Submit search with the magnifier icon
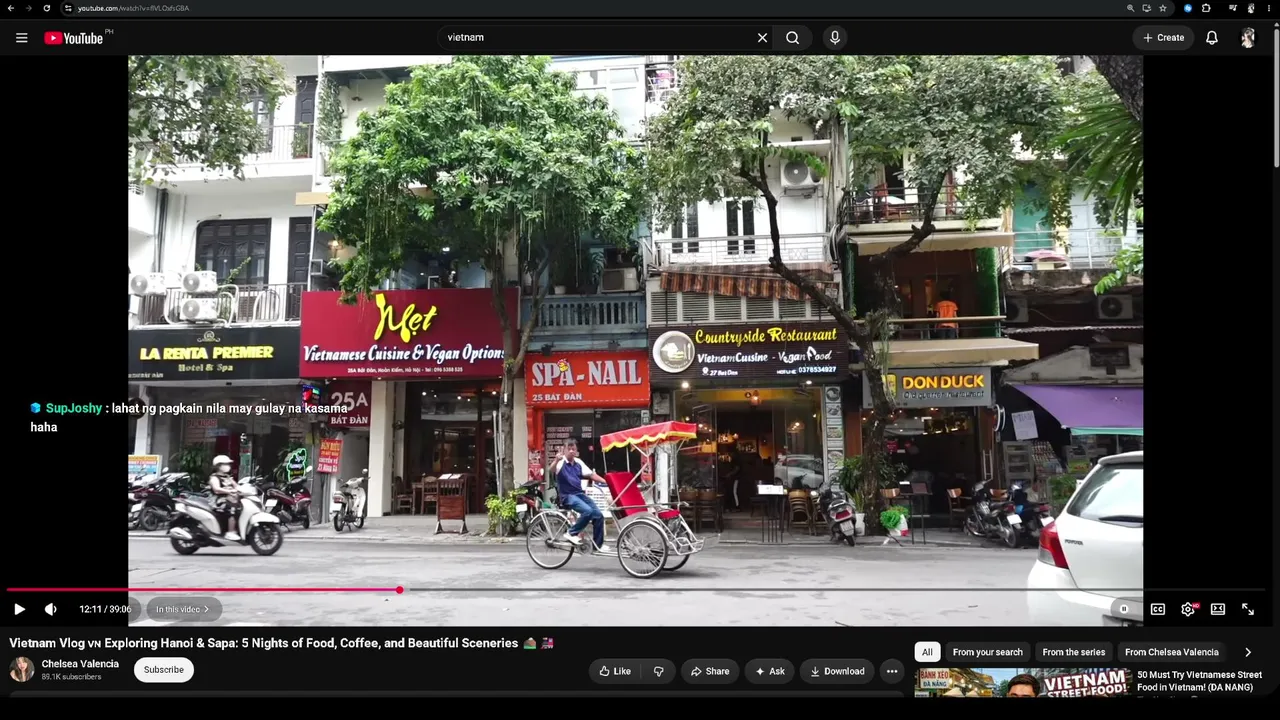The width and height of the screenshot is (1280, 720). pos(792,38)
